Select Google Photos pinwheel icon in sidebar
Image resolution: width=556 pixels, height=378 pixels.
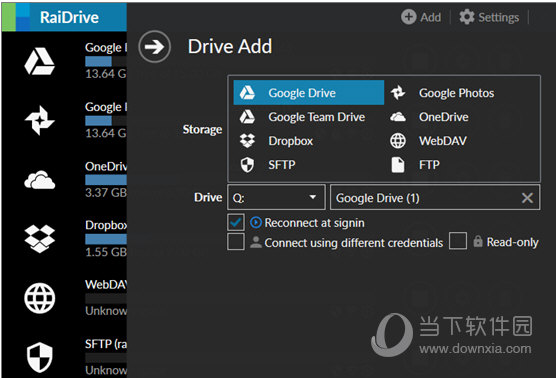click(39, 120)
